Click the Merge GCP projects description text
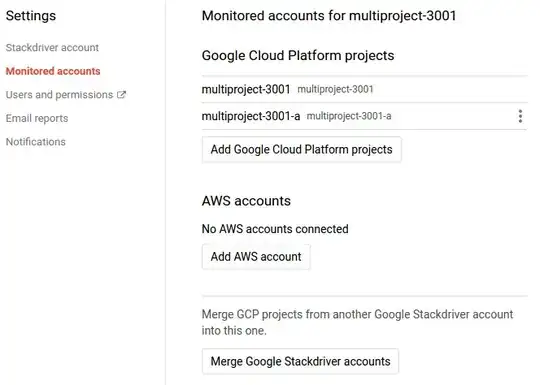This screenshot has height=385, width=540. 357,322
